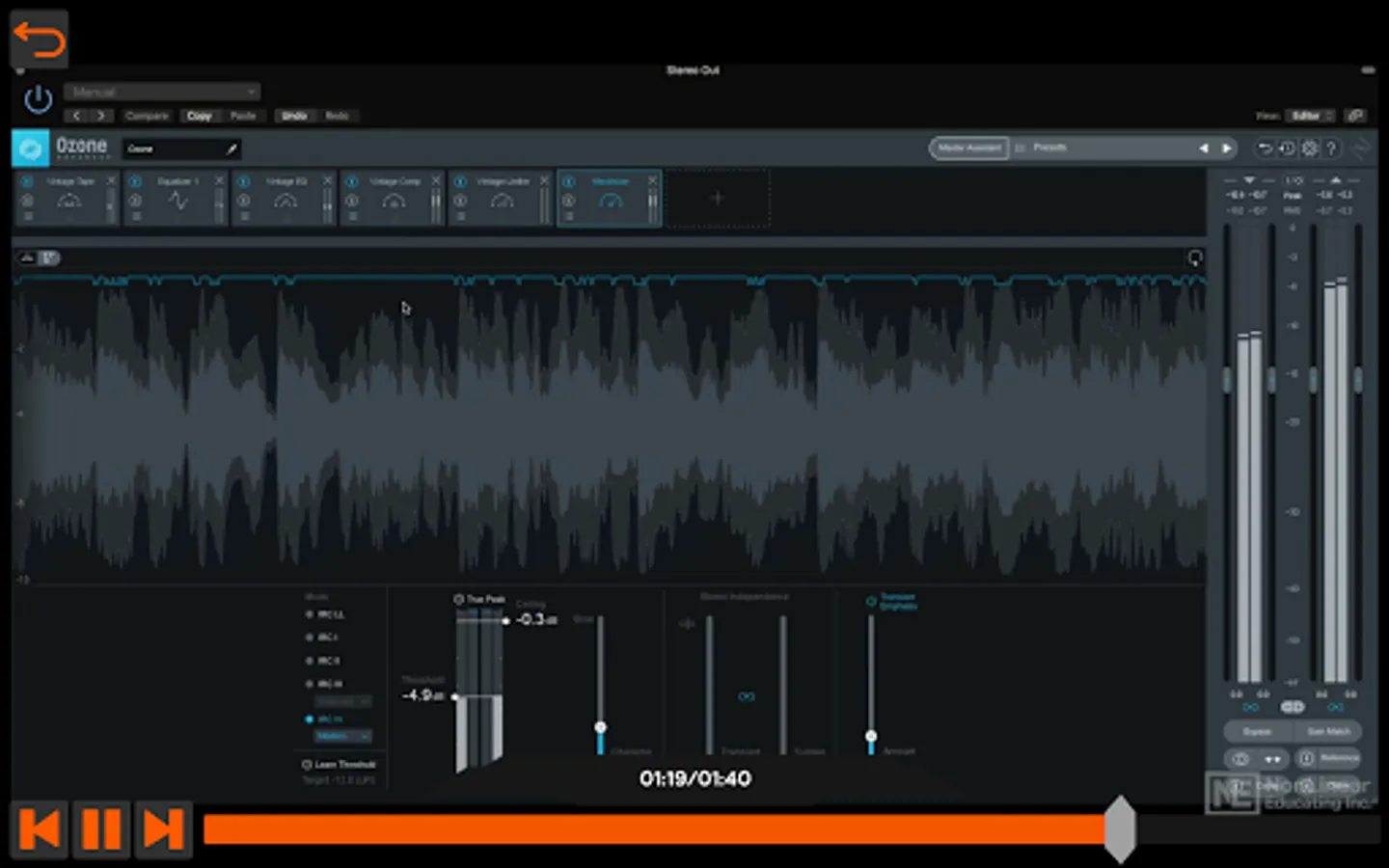Viewport: 1389px width, 868px height.
Task: Remove the Maximizer module
Action: (x=652, y=180)
